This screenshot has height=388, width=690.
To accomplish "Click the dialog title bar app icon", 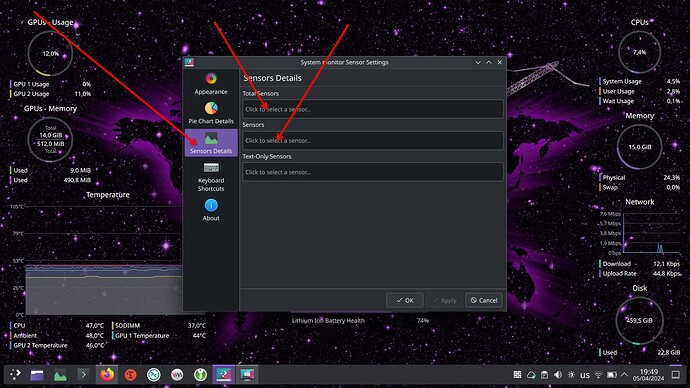I will [x=190, y=62].
